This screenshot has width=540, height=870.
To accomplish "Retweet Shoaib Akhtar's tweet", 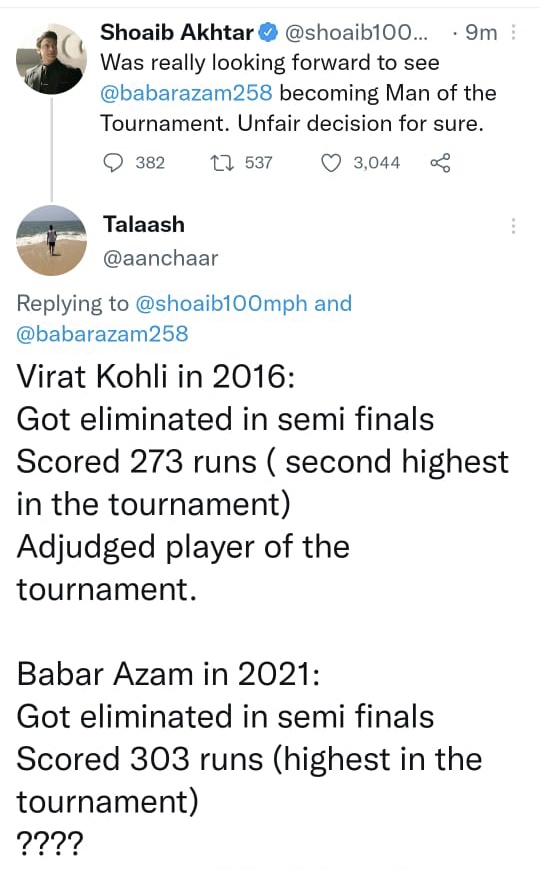I will coord(223,163).
